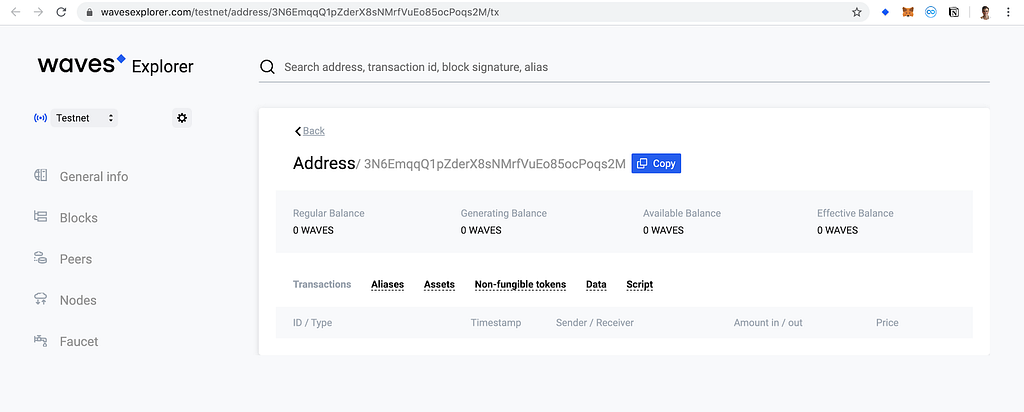Open Blocks from the sidebar
Viewport: 1024px width, 412px height.
(x=78, y=217)
